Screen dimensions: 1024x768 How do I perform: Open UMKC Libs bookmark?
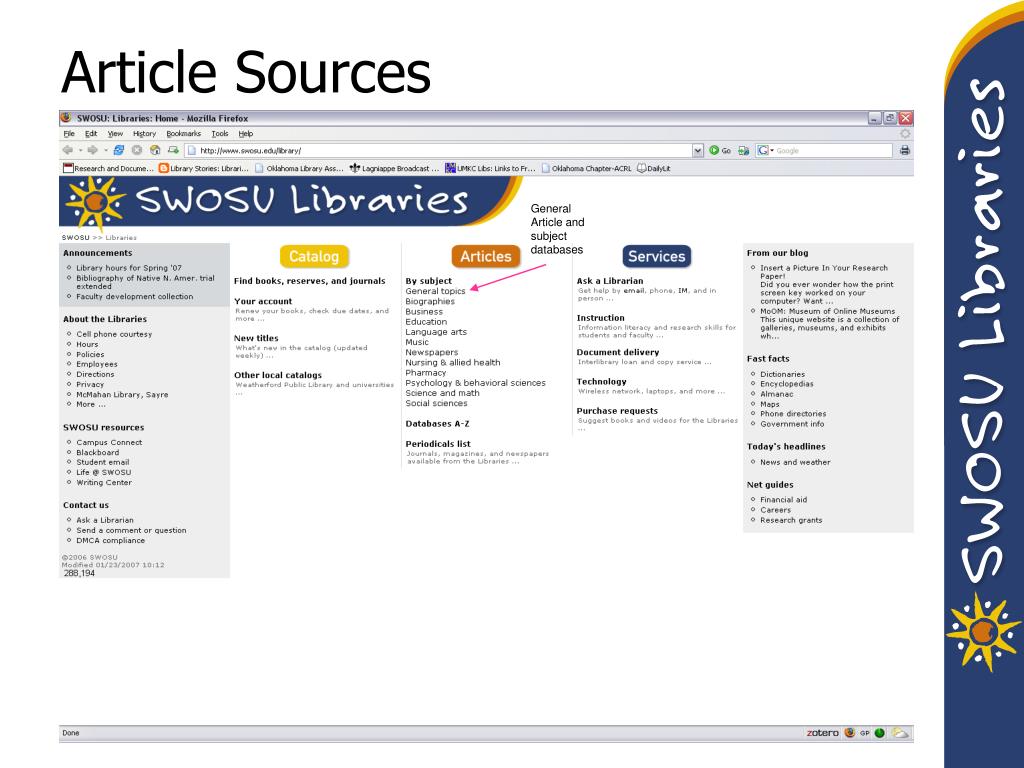(x=490, y=168)
